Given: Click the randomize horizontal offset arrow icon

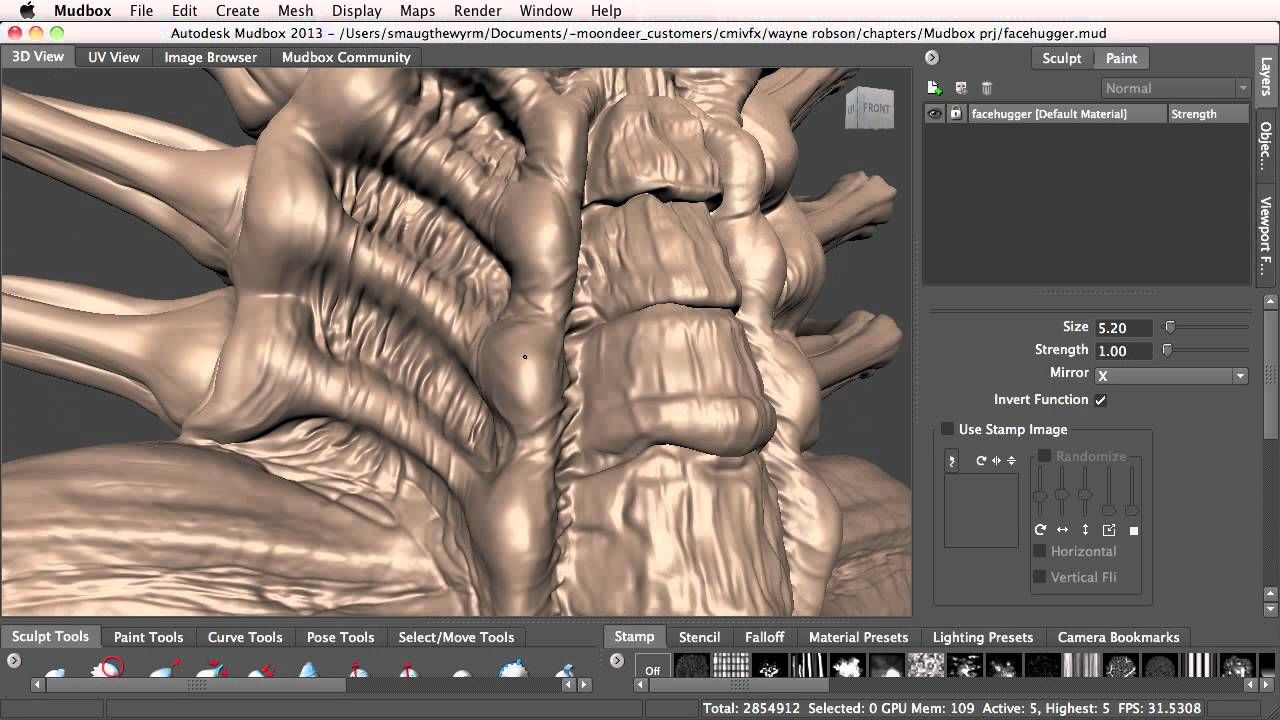Looking at the screenshot, I should [x=1062, y=530].
